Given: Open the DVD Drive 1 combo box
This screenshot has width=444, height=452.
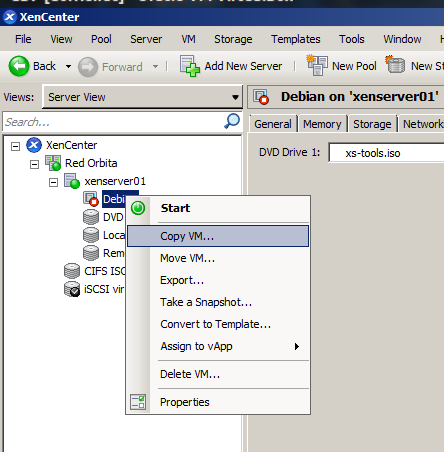Looking at the screenshot, I should coord(386,153).
